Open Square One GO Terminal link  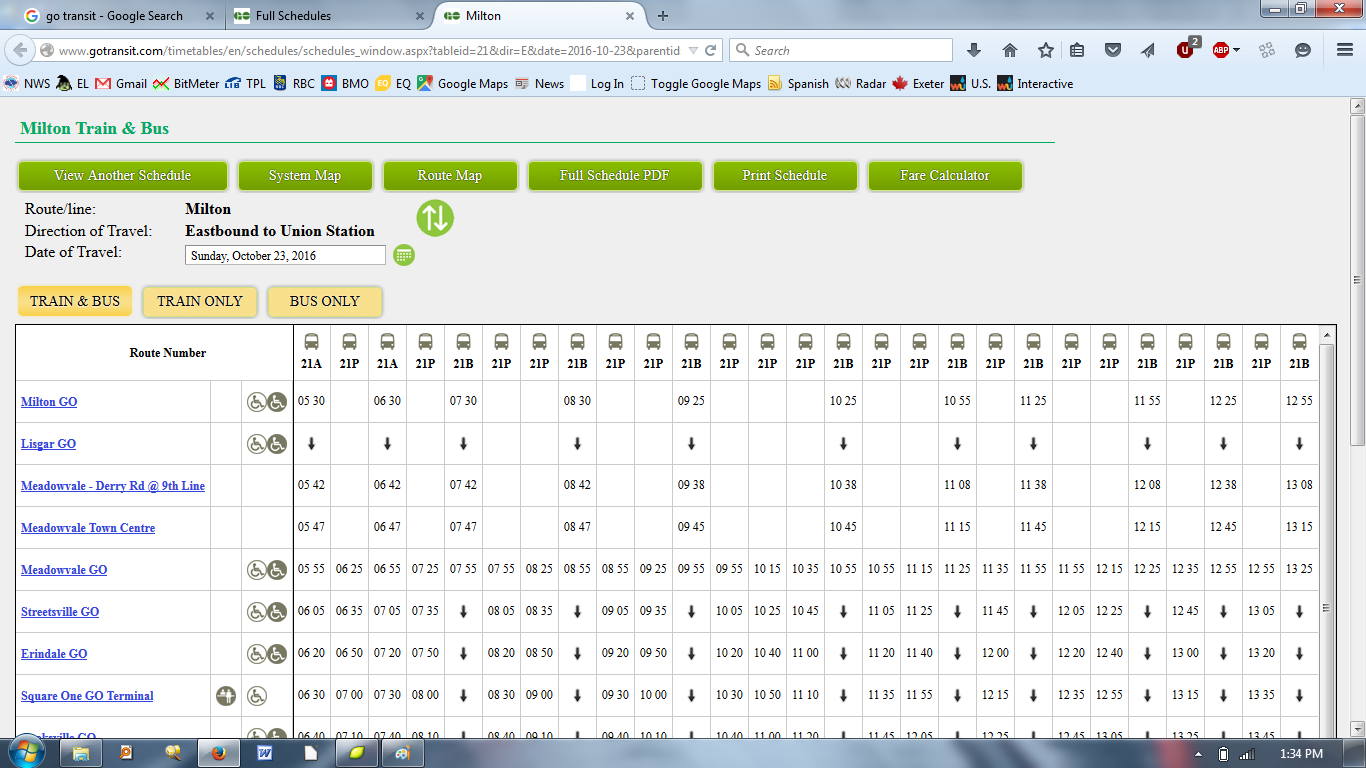[87, 696]
